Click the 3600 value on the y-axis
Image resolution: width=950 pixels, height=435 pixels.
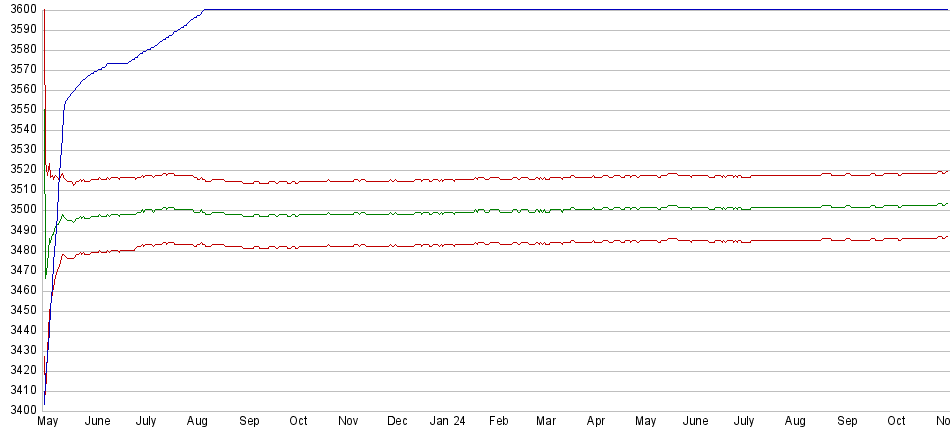pyautogui.click(x=20, y=9)
